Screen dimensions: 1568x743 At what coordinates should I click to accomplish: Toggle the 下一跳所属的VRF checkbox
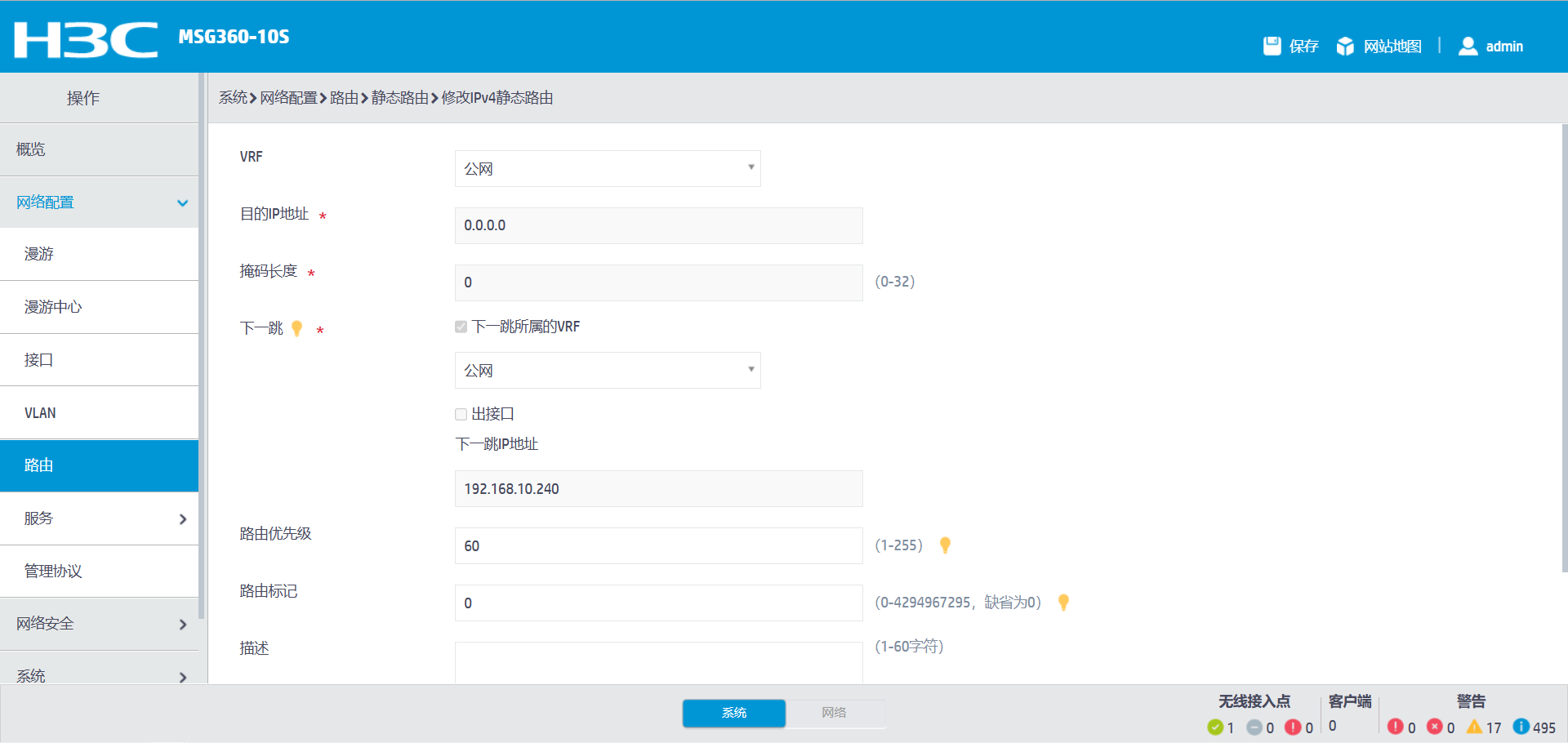pyautogui.click(x=461, y=327)
